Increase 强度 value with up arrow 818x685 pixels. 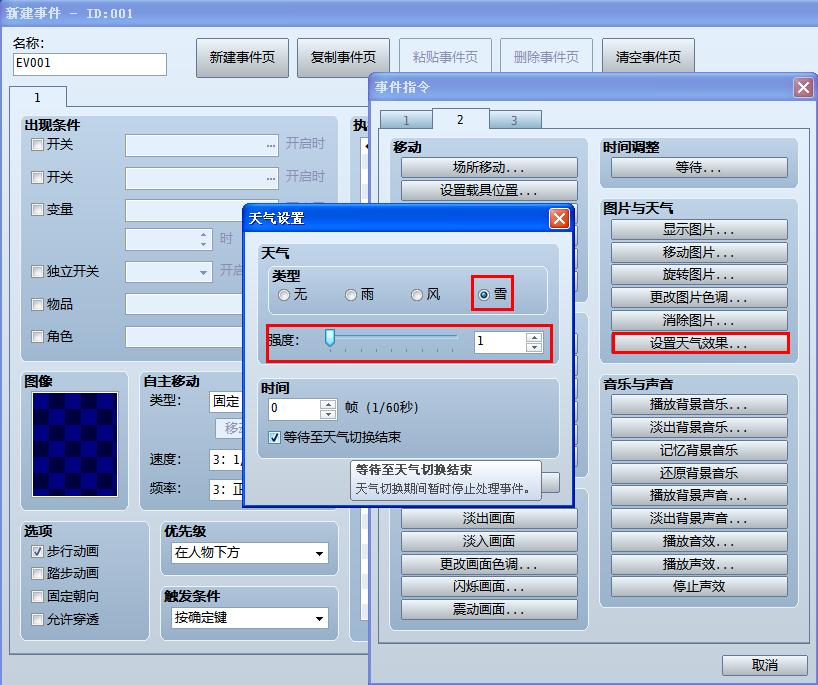click(534, 338)
